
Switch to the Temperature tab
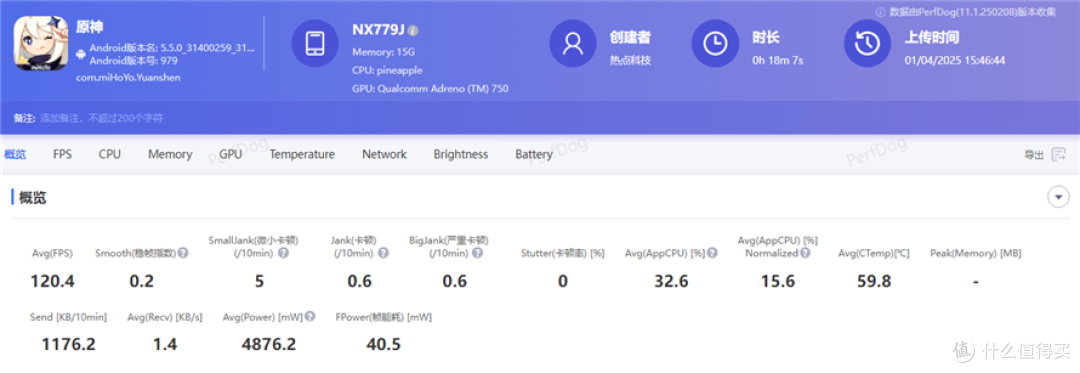click(x=302, y=154)
